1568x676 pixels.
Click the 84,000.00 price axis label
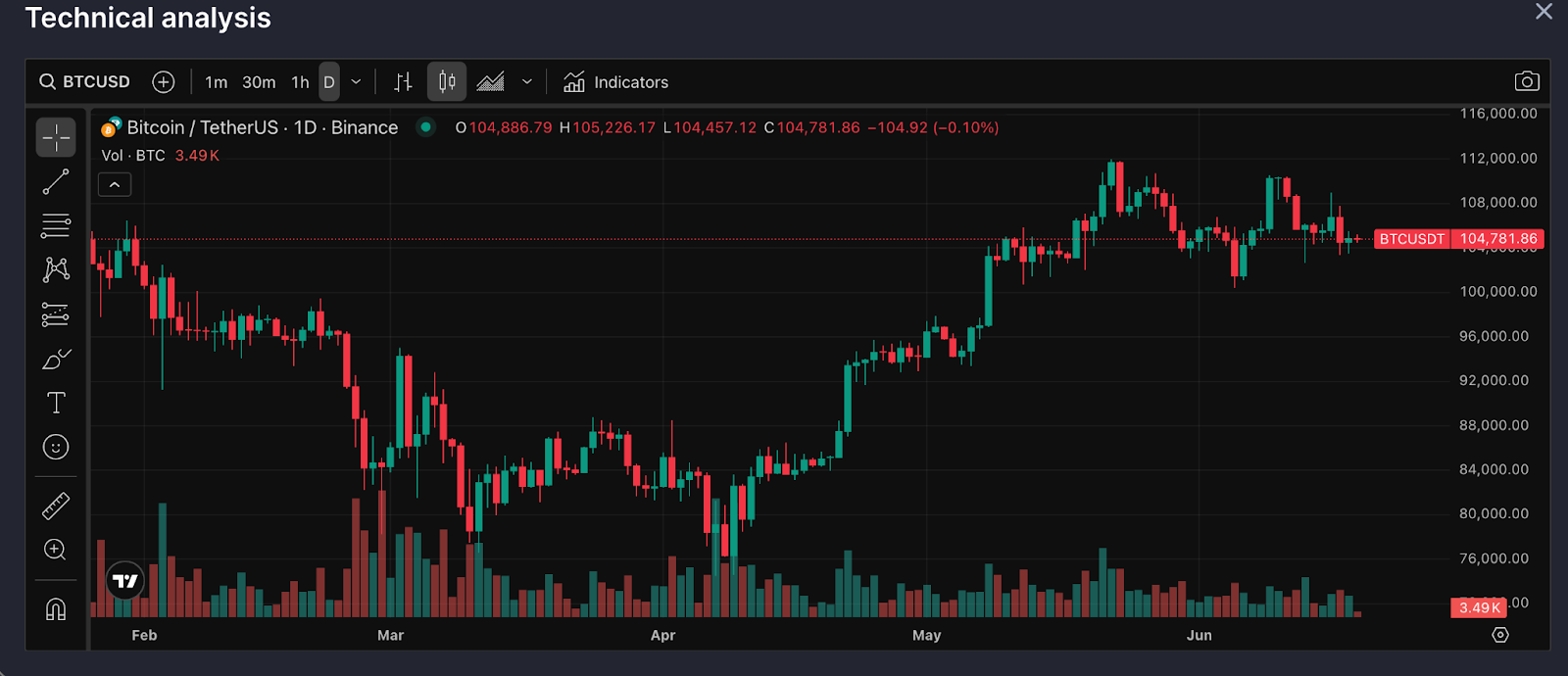coord(1494,469)
